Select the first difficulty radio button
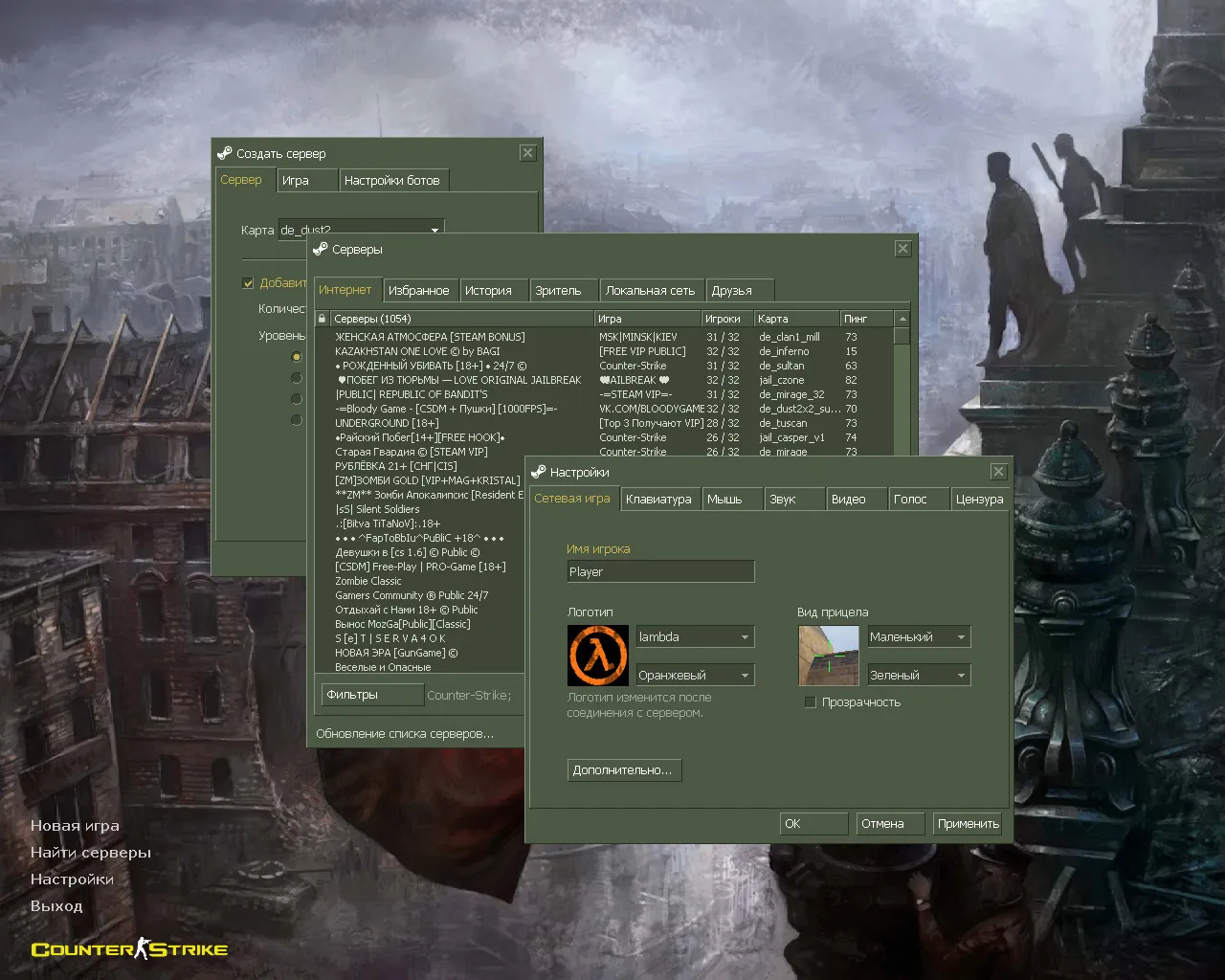Screen dimensions: 1225x980 pyautogui.click(x=297, y=357)
